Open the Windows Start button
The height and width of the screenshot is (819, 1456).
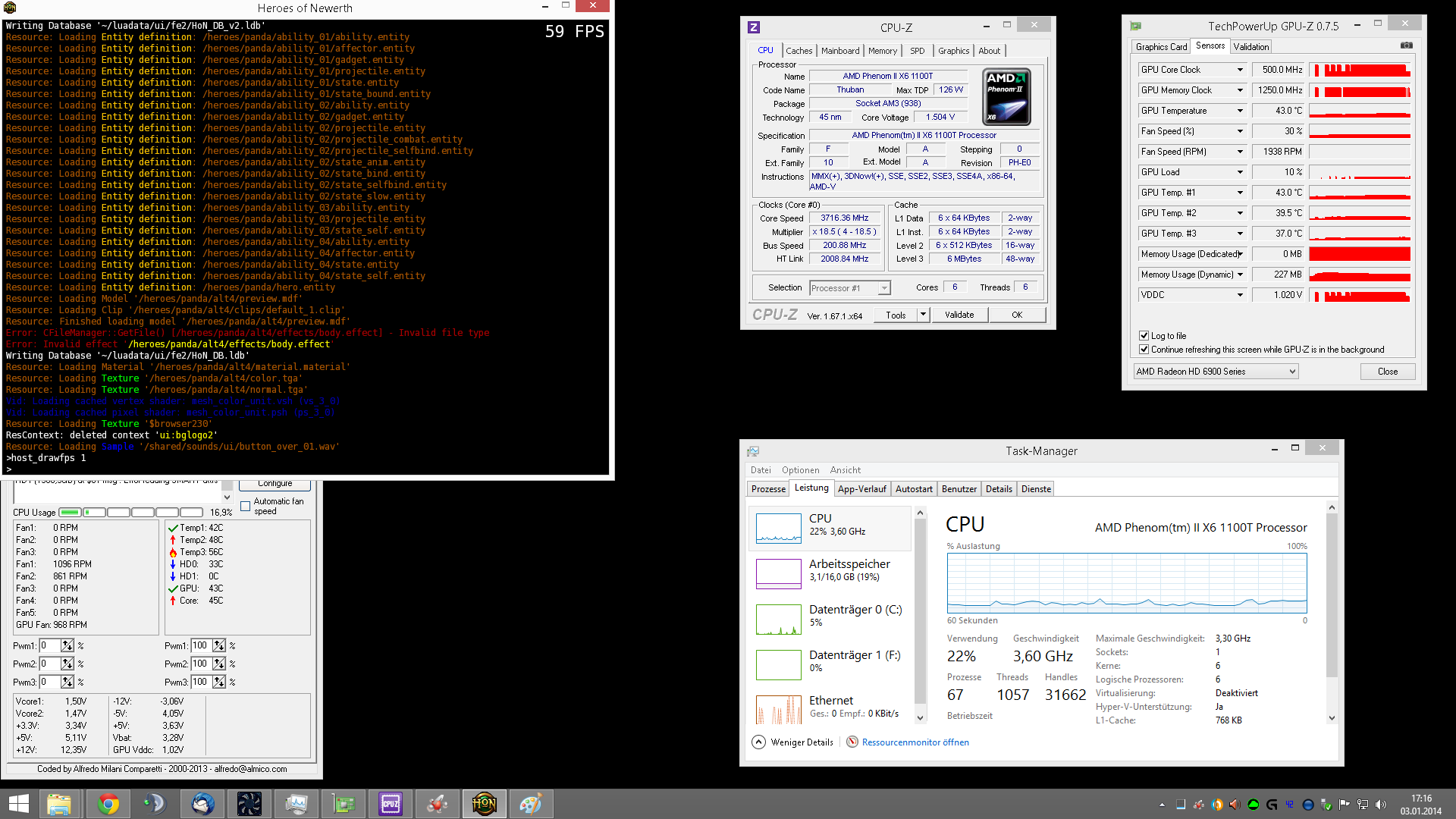[19, 804]
